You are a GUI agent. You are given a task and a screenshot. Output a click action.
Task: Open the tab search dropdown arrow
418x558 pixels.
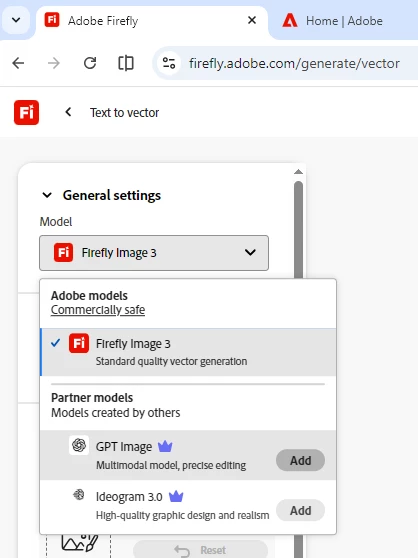(x=16, y=20)
